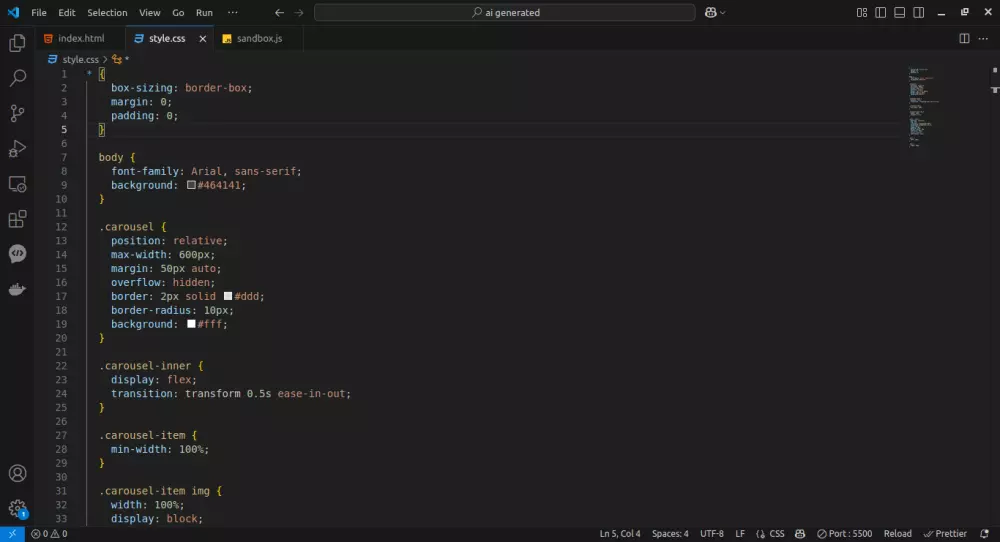
Task: Open the #464141 color picker swatch
Action: point(191,185)
